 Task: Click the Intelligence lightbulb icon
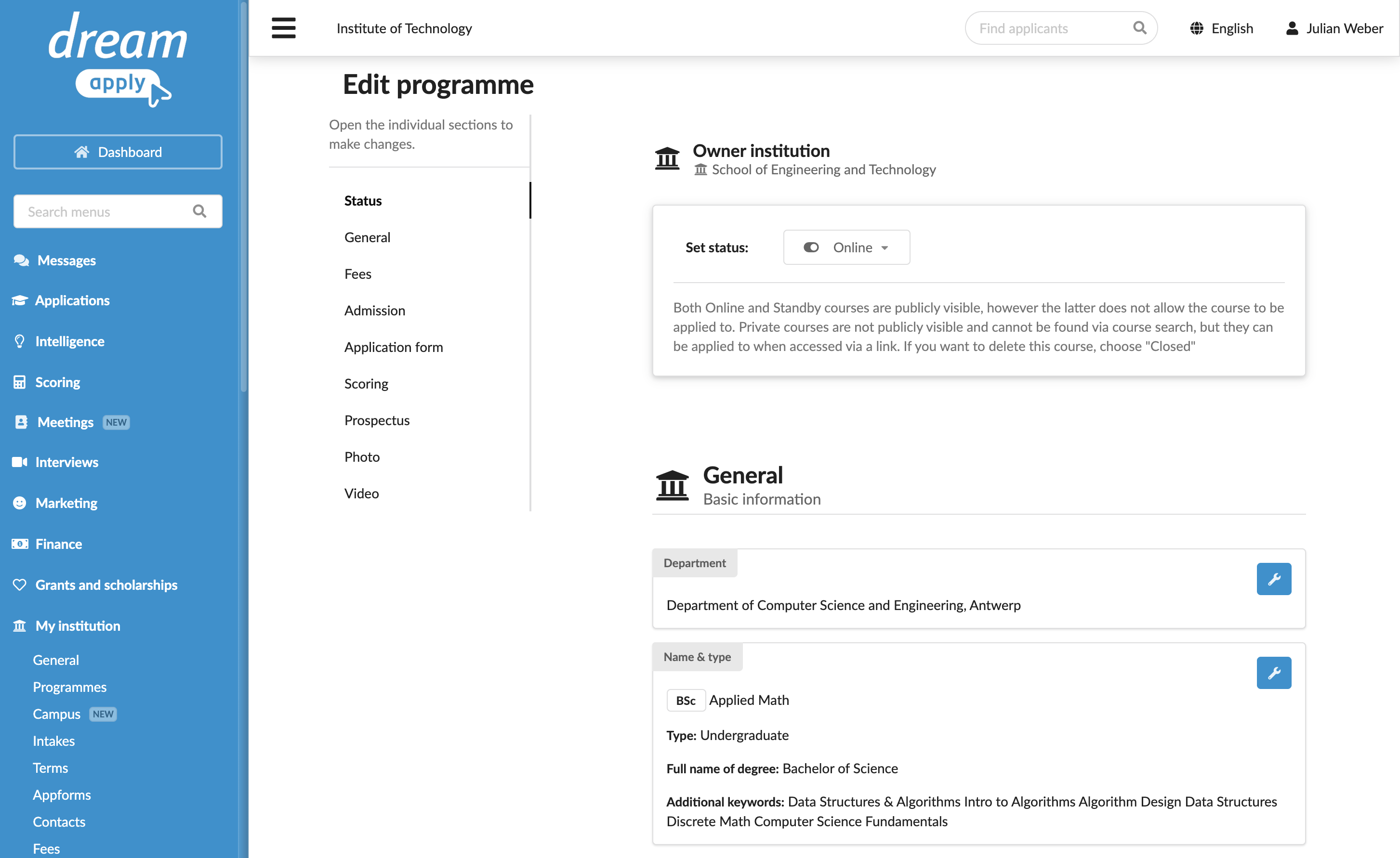click(x=20, y=341)
